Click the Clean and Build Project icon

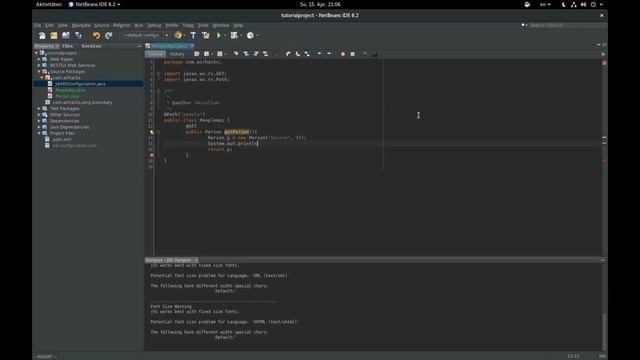pyautogui.click(x=206, y=36)
